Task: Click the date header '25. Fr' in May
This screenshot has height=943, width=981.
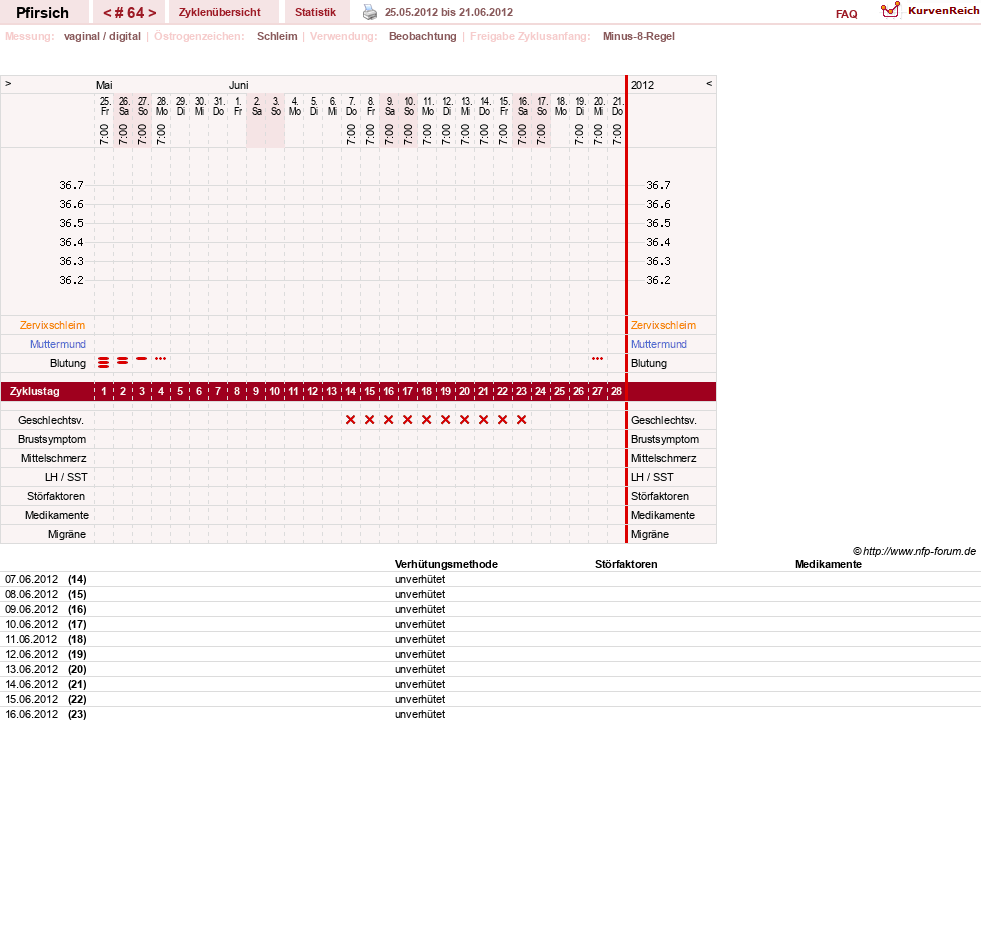Action: click(105, 106)
